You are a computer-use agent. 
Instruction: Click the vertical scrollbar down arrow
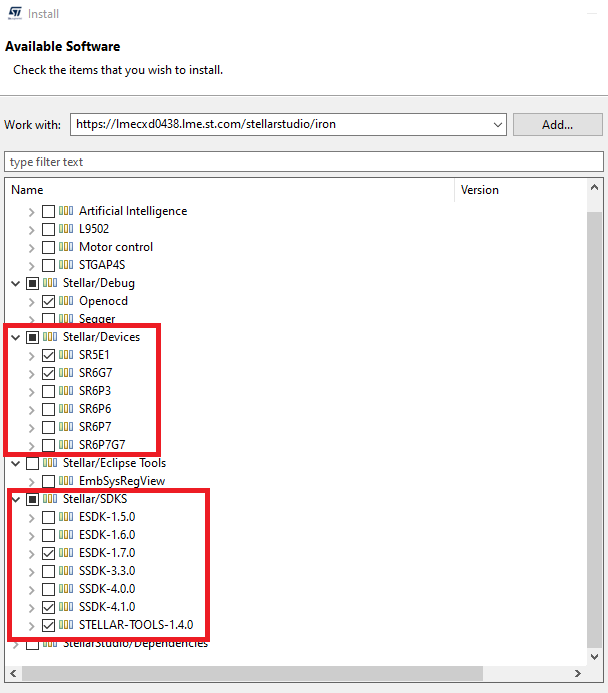tap(594, 656)
